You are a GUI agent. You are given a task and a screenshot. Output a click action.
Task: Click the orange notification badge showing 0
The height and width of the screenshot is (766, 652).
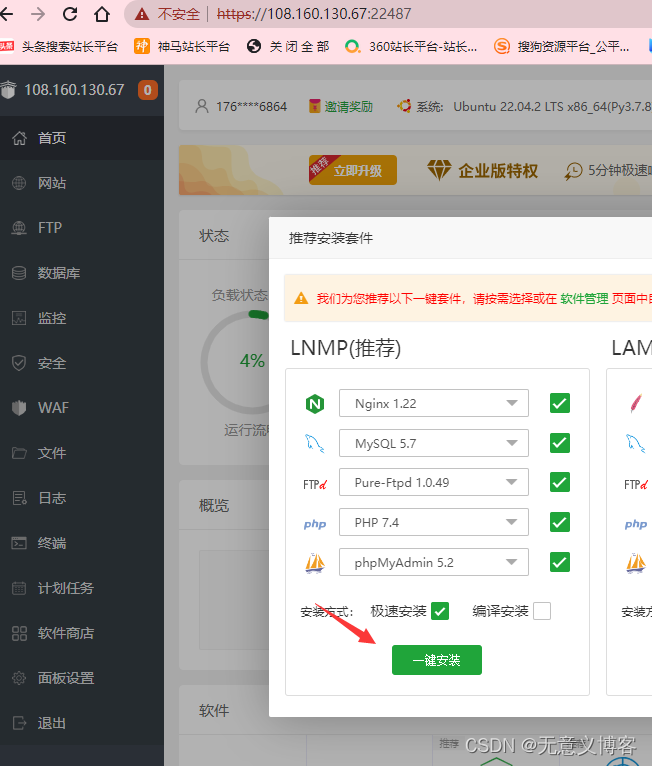point(147,90)
